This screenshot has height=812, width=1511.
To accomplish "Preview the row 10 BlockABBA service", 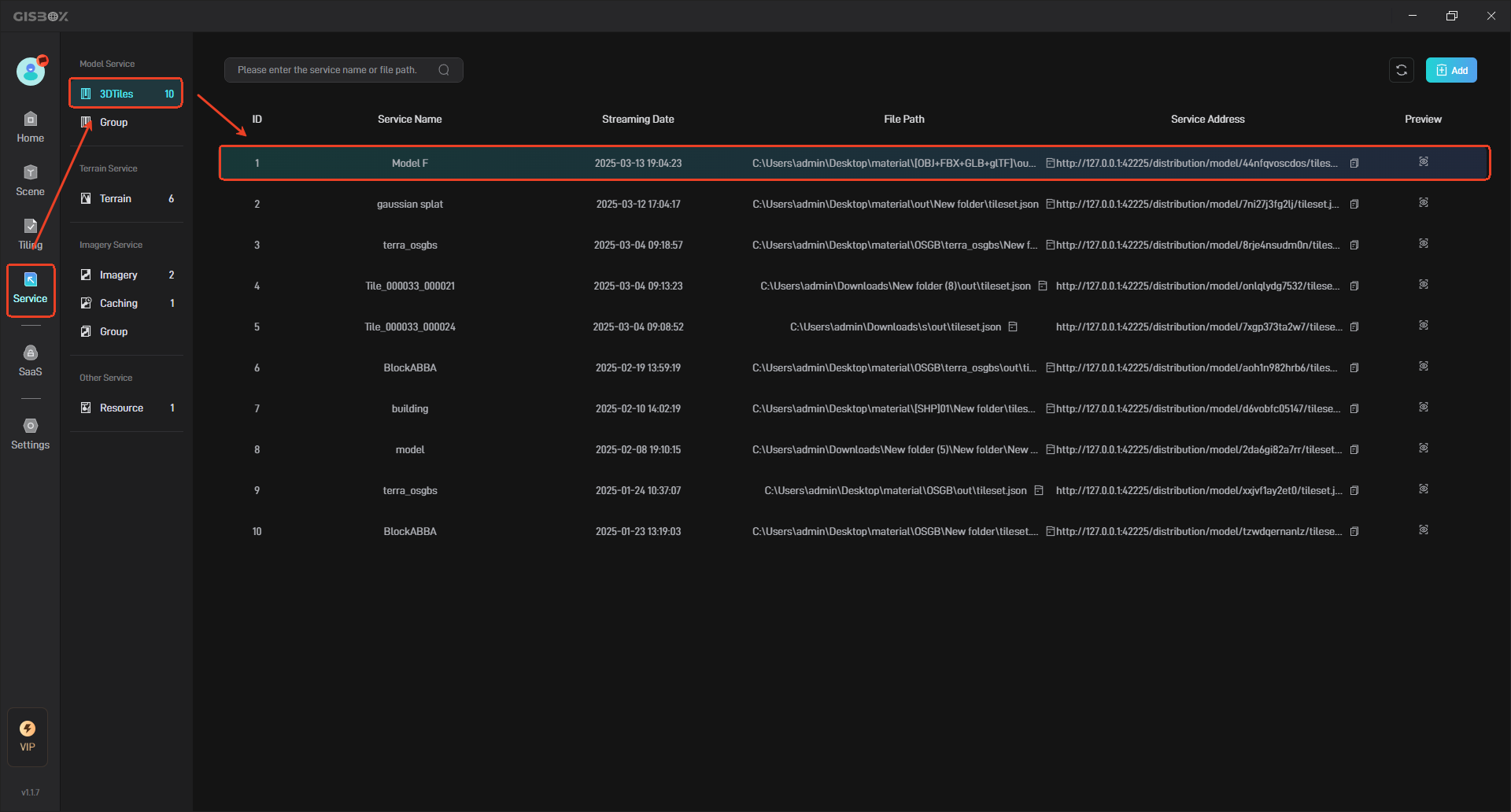I will point(1424,530).
